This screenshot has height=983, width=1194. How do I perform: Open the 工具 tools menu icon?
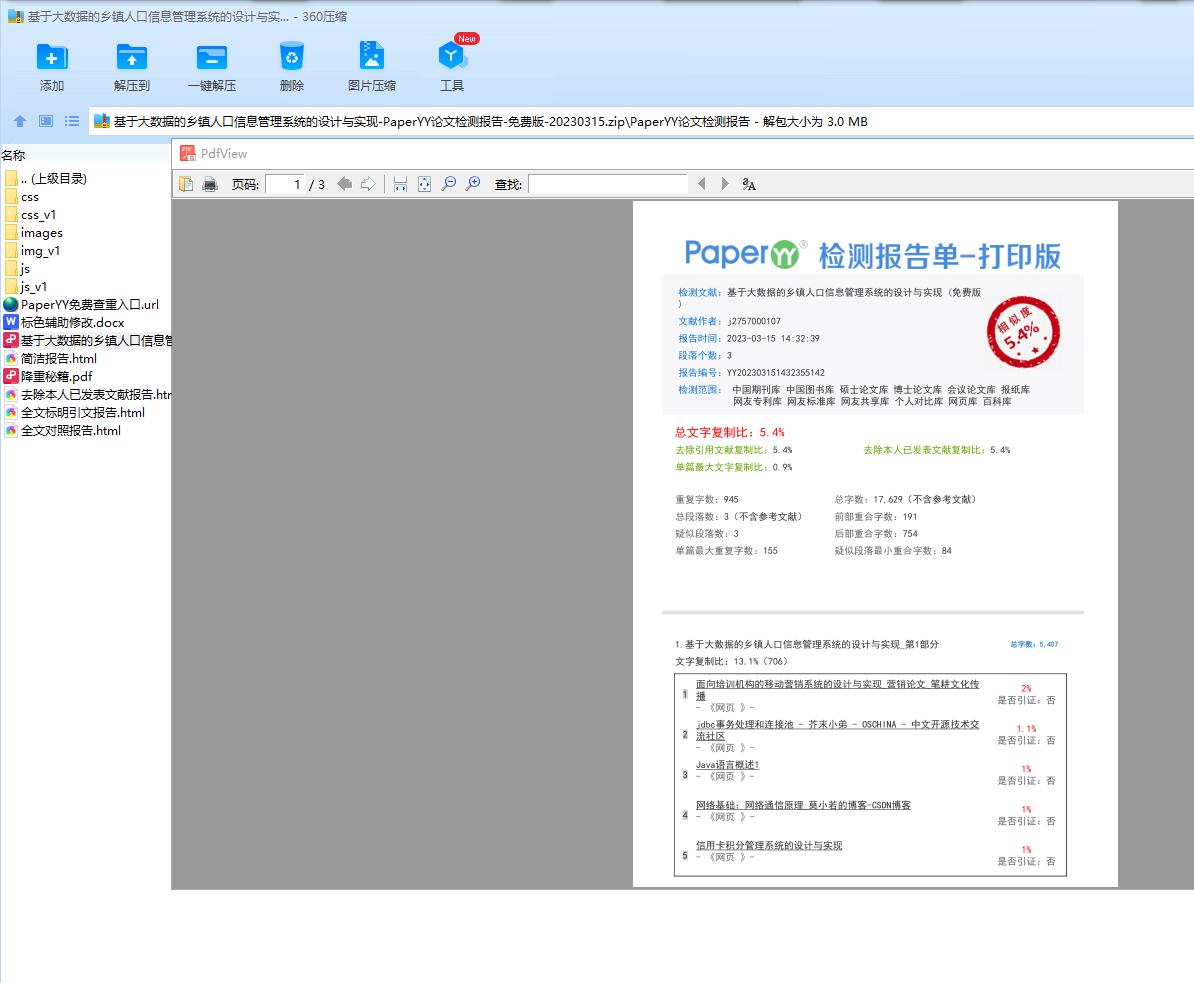tap(452, 57)
